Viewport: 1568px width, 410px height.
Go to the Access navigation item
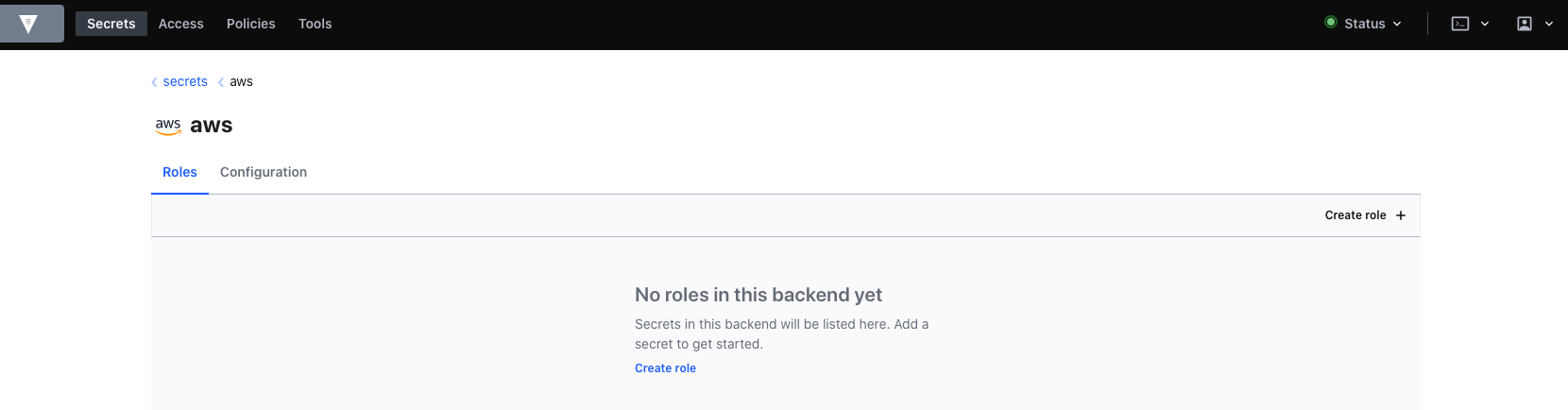tap(181, 24)
